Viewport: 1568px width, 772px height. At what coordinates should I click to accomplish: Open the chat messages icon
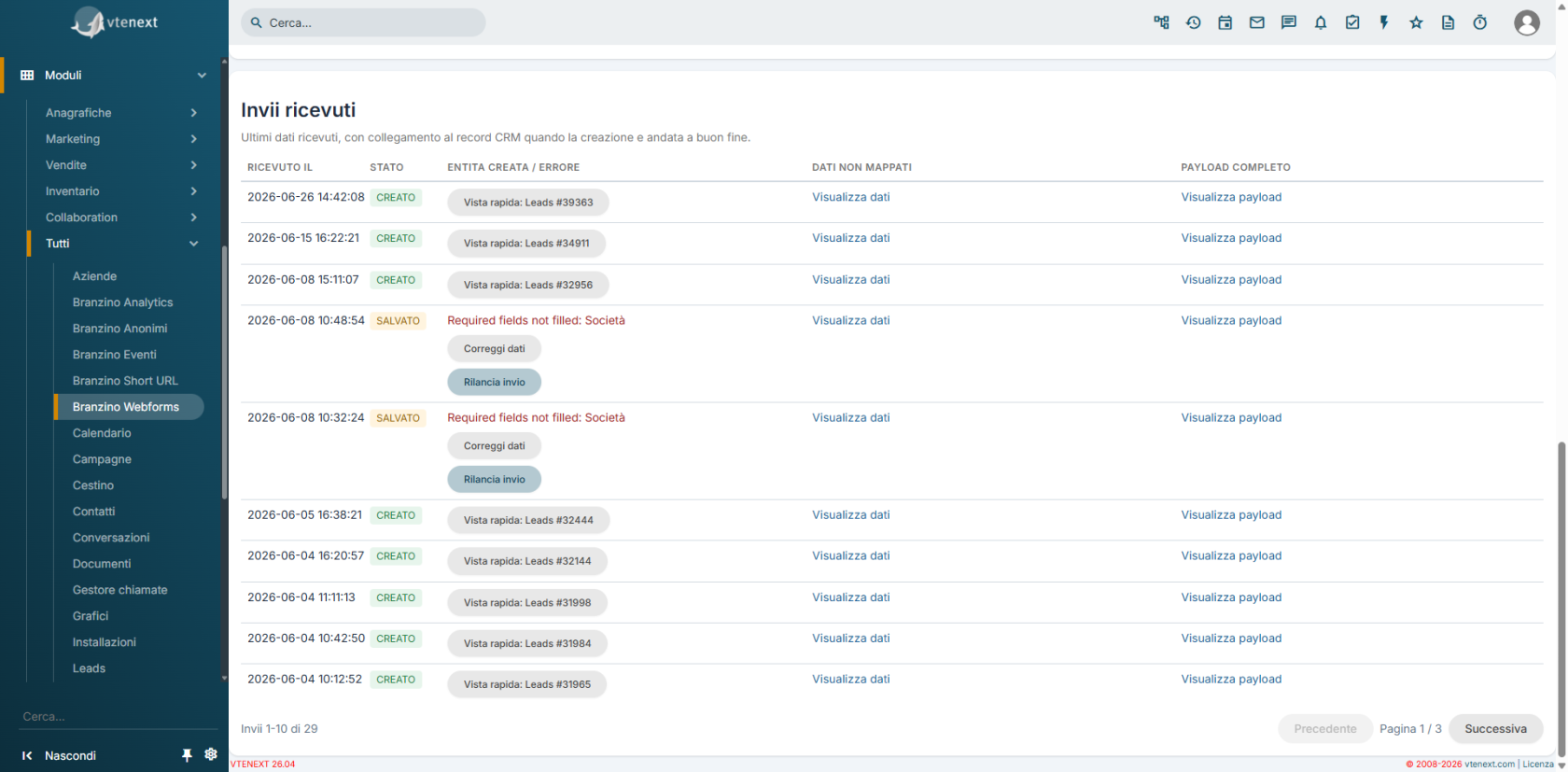(1289, 22)
